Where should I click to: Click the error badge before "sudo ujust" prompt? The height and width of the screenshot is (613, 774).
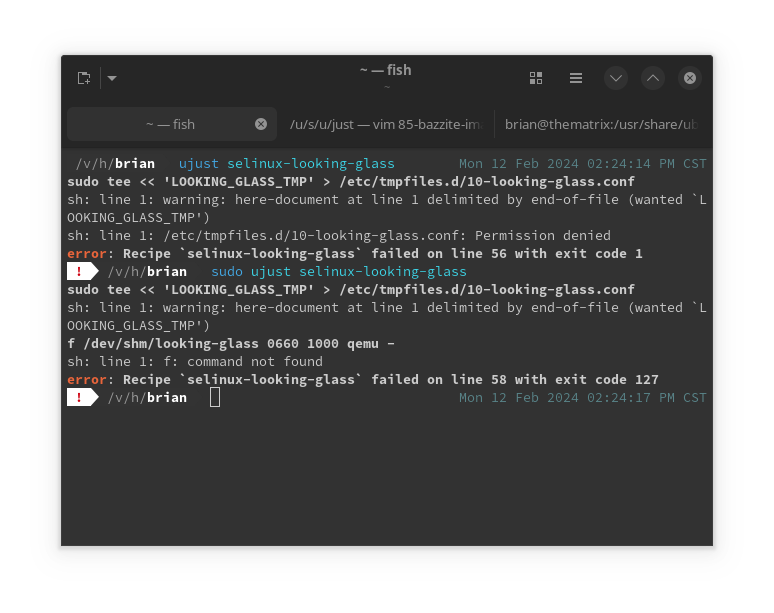82,271
